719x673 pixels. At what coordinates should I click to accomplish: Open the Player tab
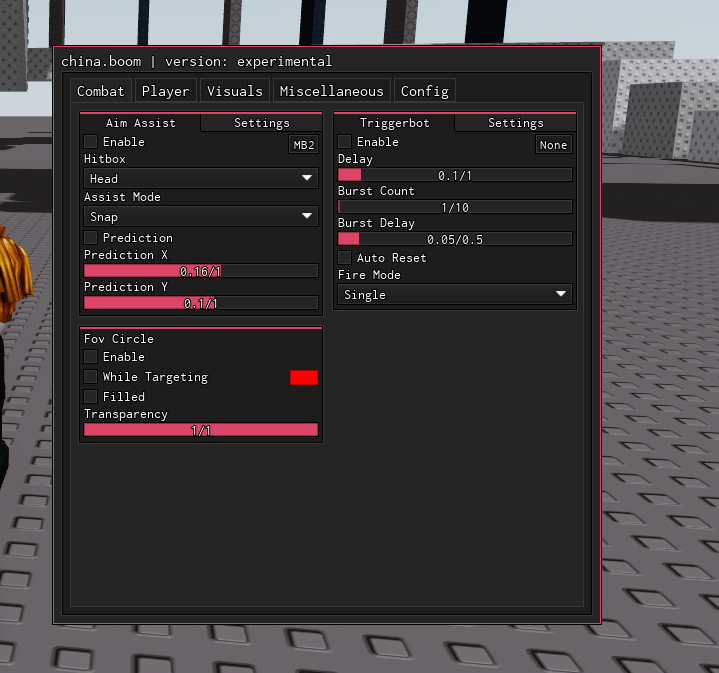(166, 91)
